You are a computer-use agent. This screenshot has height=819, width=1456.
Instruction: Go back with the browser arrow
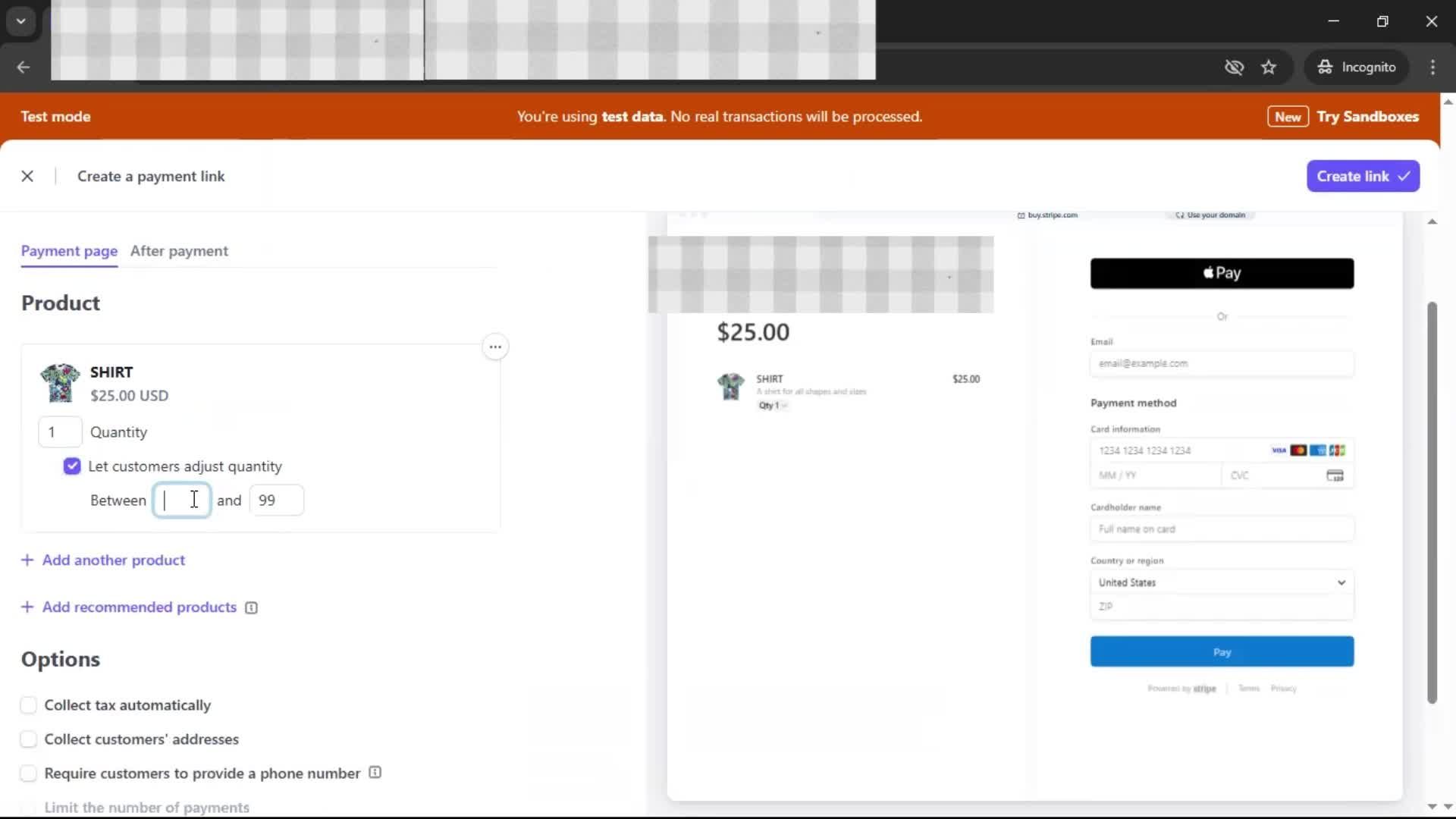pos(24,67)
